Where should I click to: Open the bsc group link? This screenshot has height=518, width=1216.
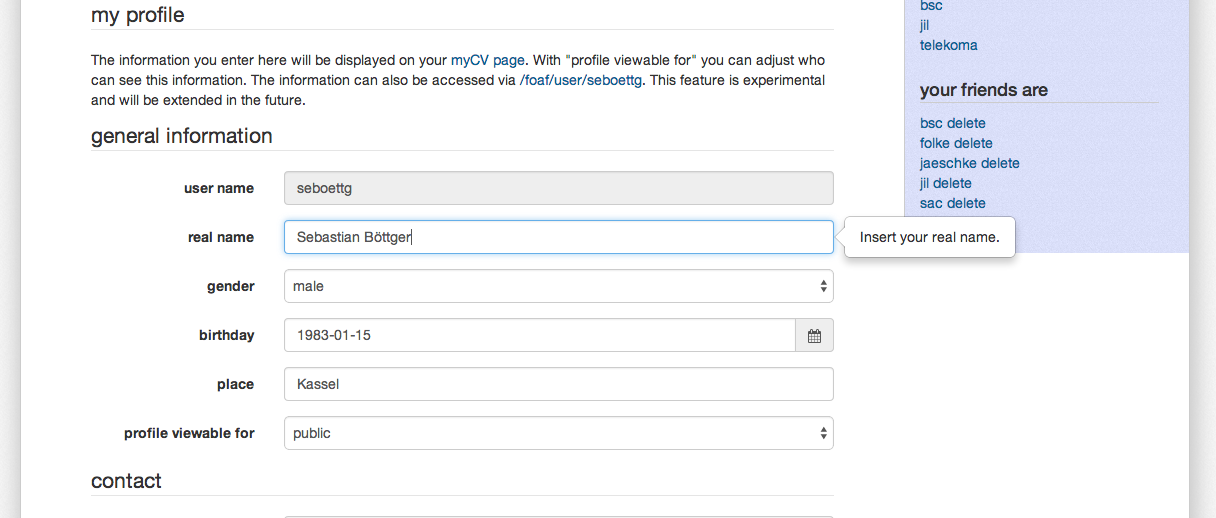click(931, 6)
